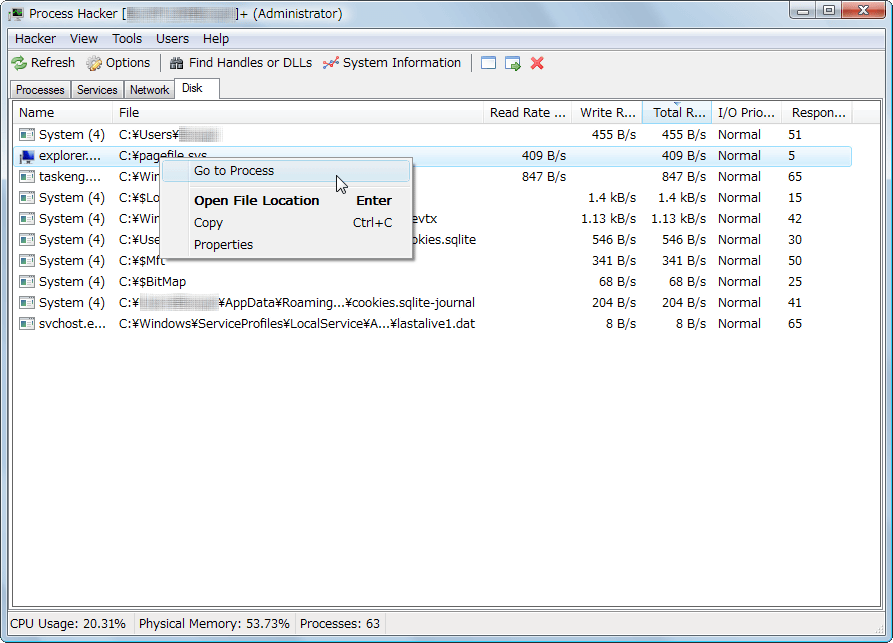This screenshot has height=643, width=893.
Task: Click the red X terminate icon
Action: tap(537, 63)
